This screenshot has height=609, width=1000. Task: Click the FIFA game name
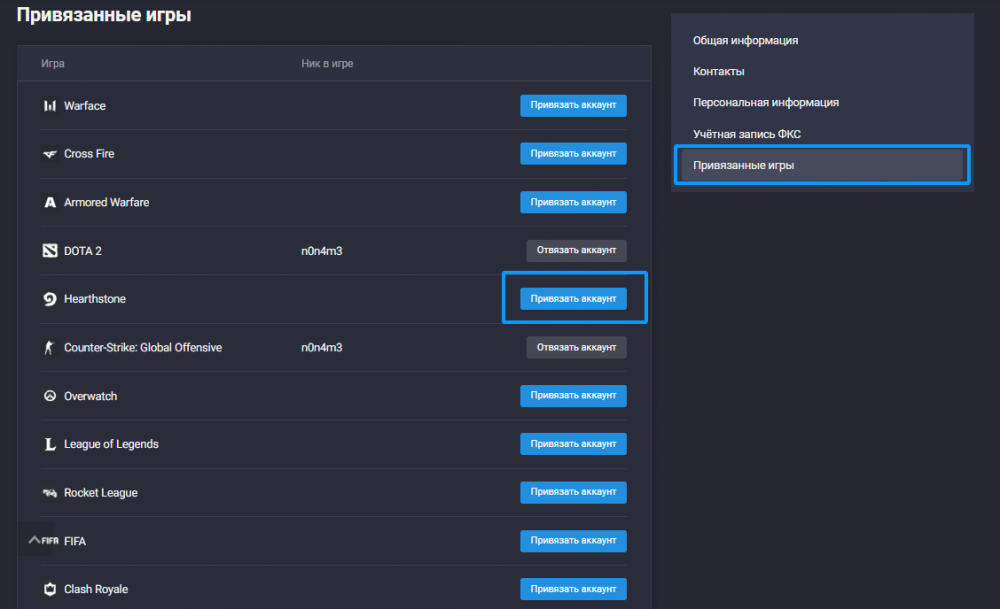(75, 541)
